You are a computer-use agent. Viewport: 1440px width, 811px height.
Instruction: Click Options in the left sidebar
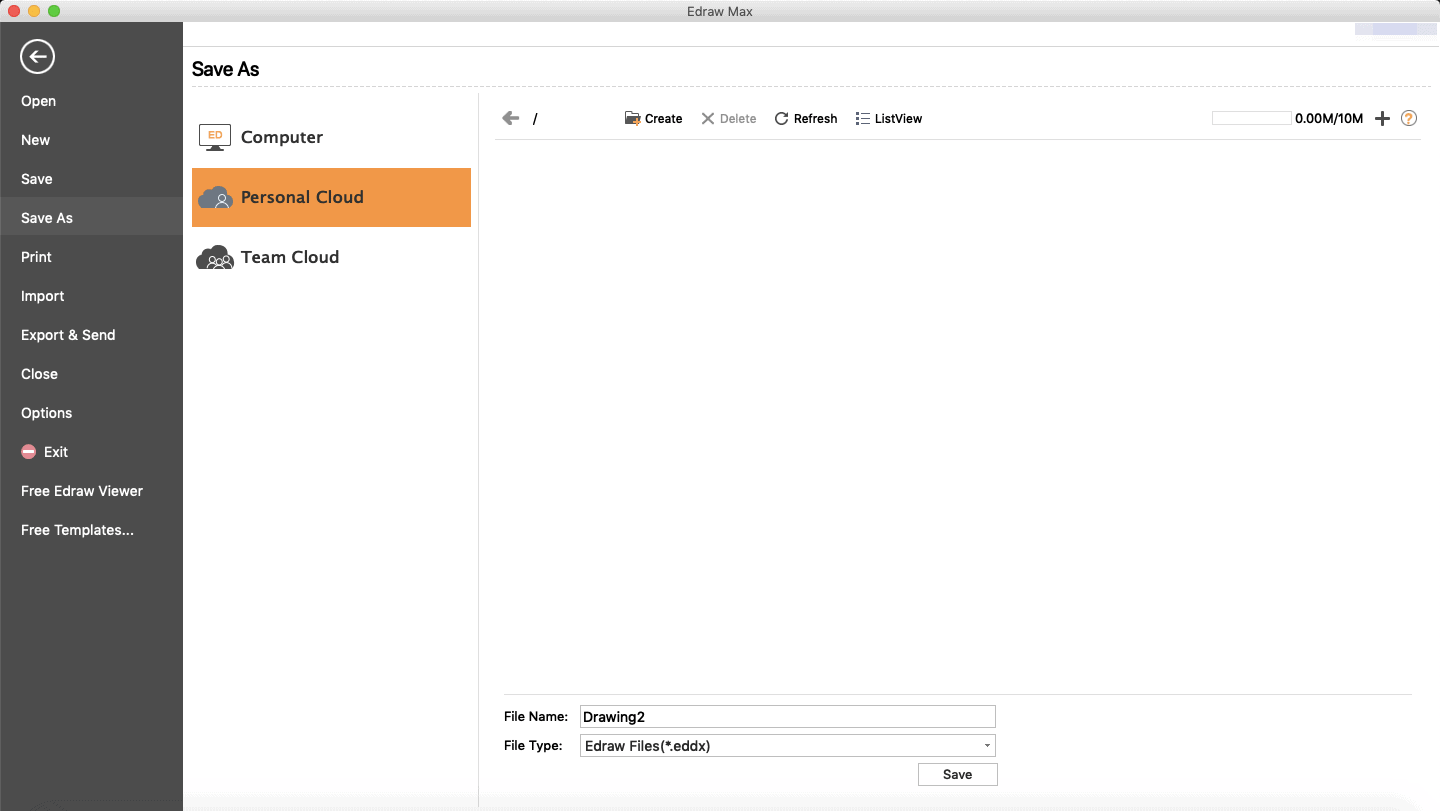pos(46,413)
